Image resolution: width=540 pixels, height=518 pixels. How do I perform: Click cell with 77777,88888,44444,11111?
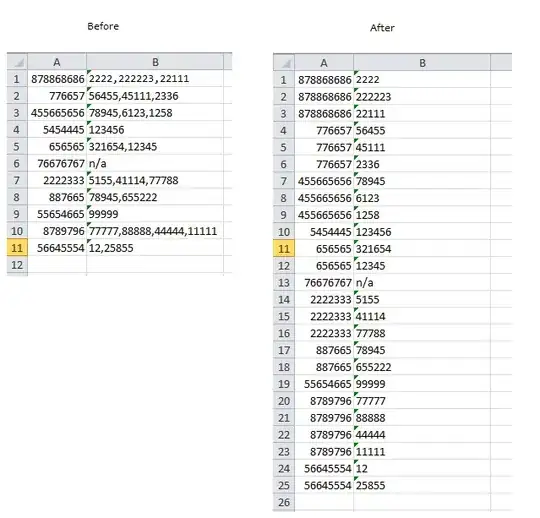[x=155, y=231]
